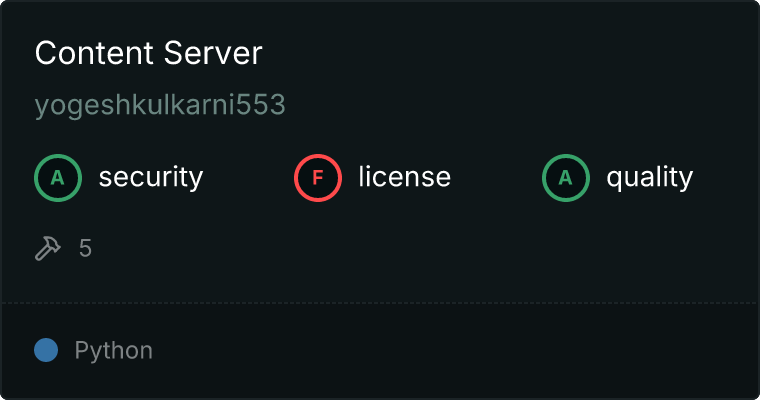The image size is (760, 400).
Task: Select the security label text
Action: (150, 178)
